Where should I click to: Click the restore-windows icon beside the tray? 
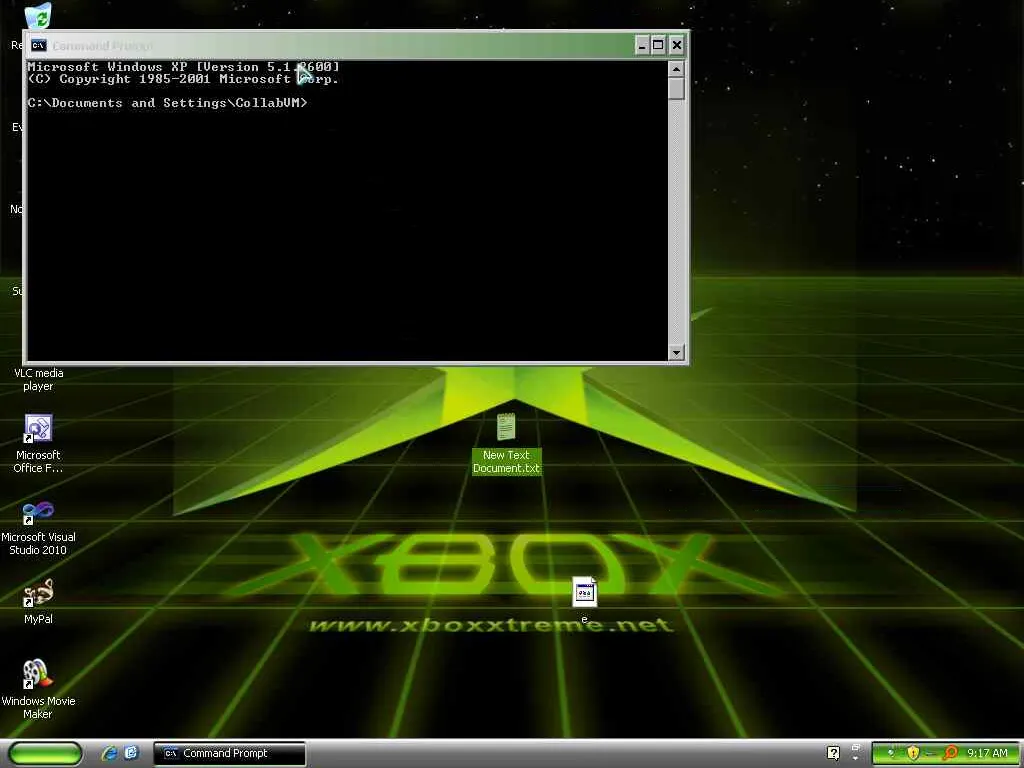pyautogui.click(x=856, y=748)
